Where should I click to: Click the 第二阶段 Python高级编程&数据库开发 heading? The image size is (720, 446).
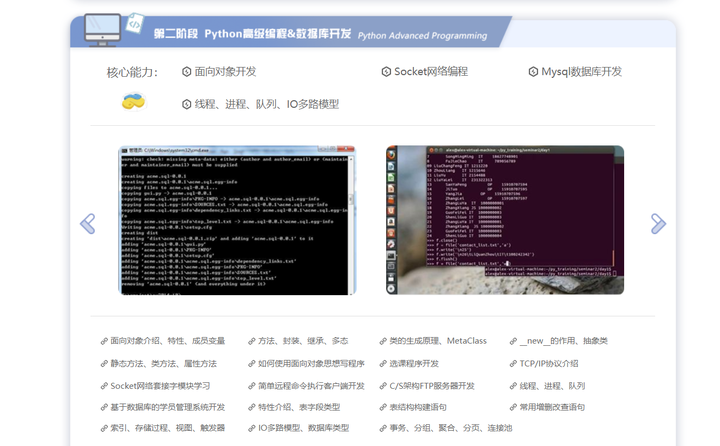[252, 34]
